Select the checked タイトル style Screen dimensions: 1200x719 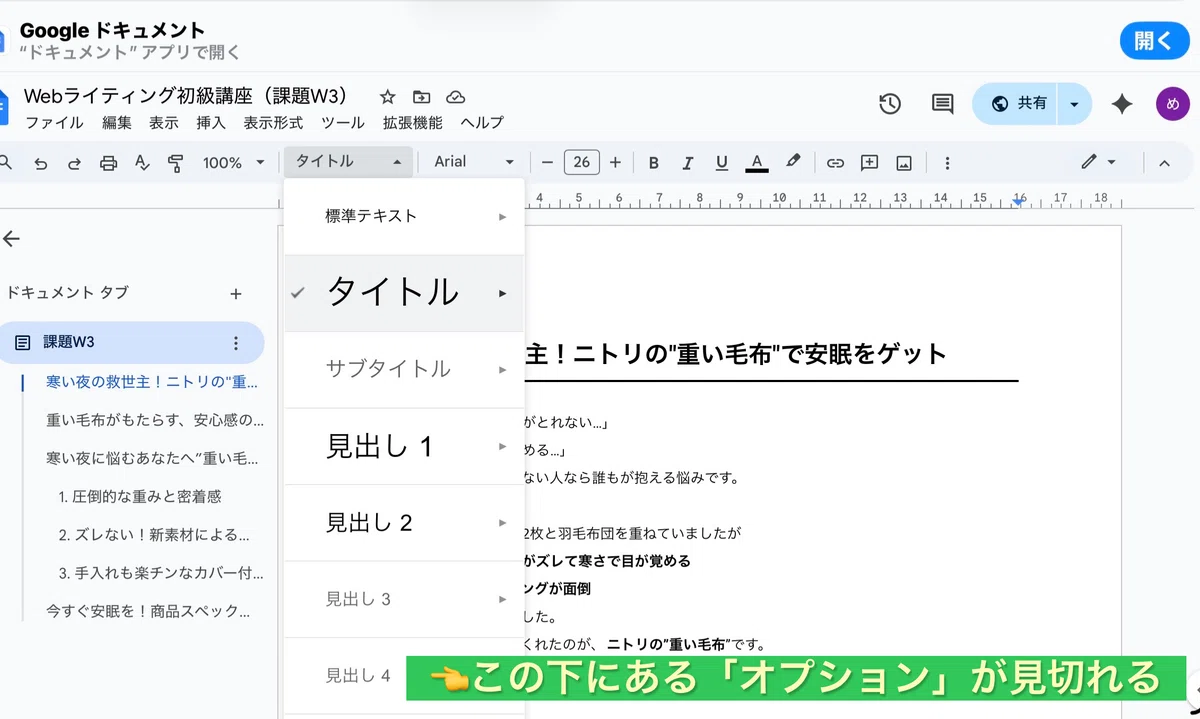404,293
